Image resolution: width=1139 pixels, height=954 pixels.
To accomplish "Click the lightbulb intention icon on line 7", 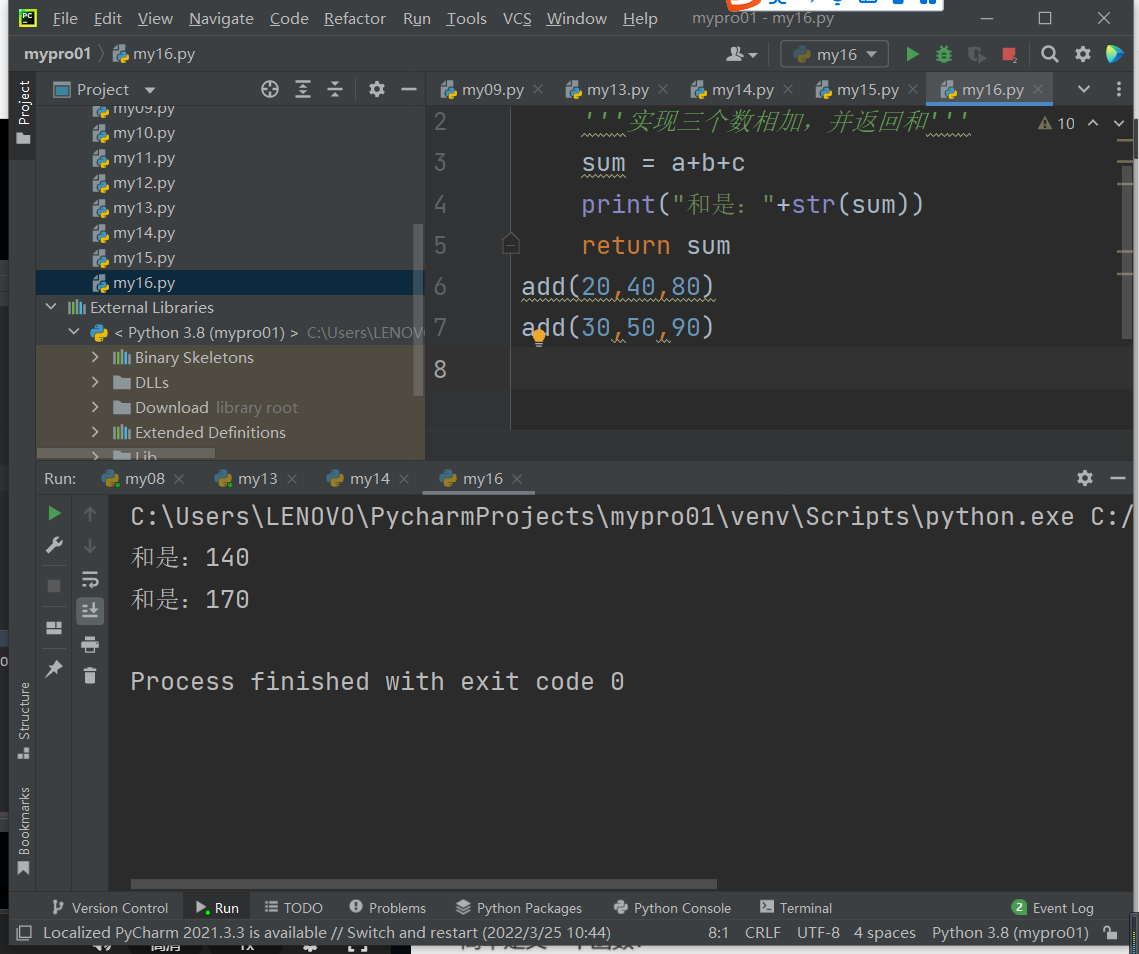I will [x=538, y=337].
